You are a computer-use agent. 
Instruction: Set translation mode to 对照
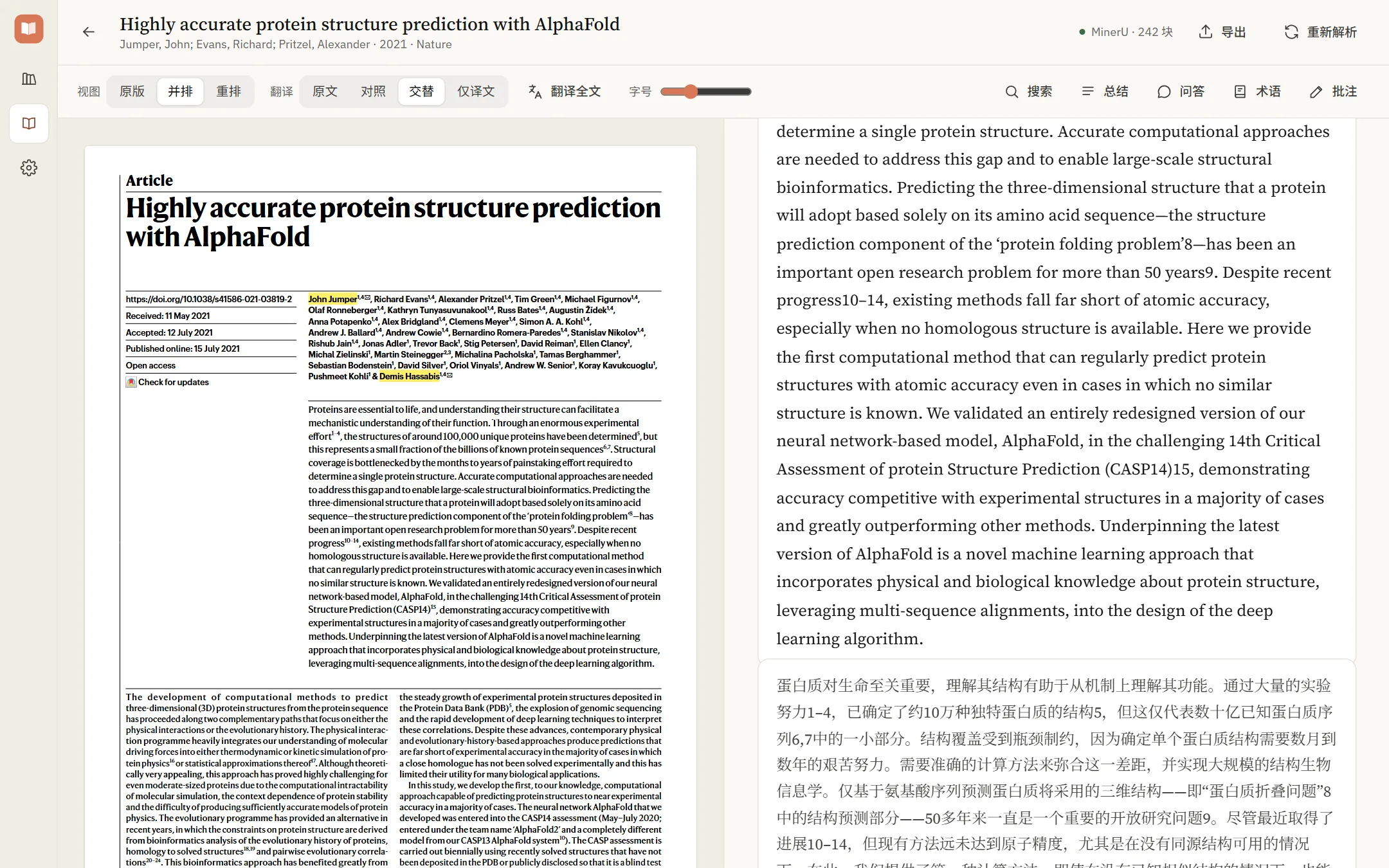373,91
